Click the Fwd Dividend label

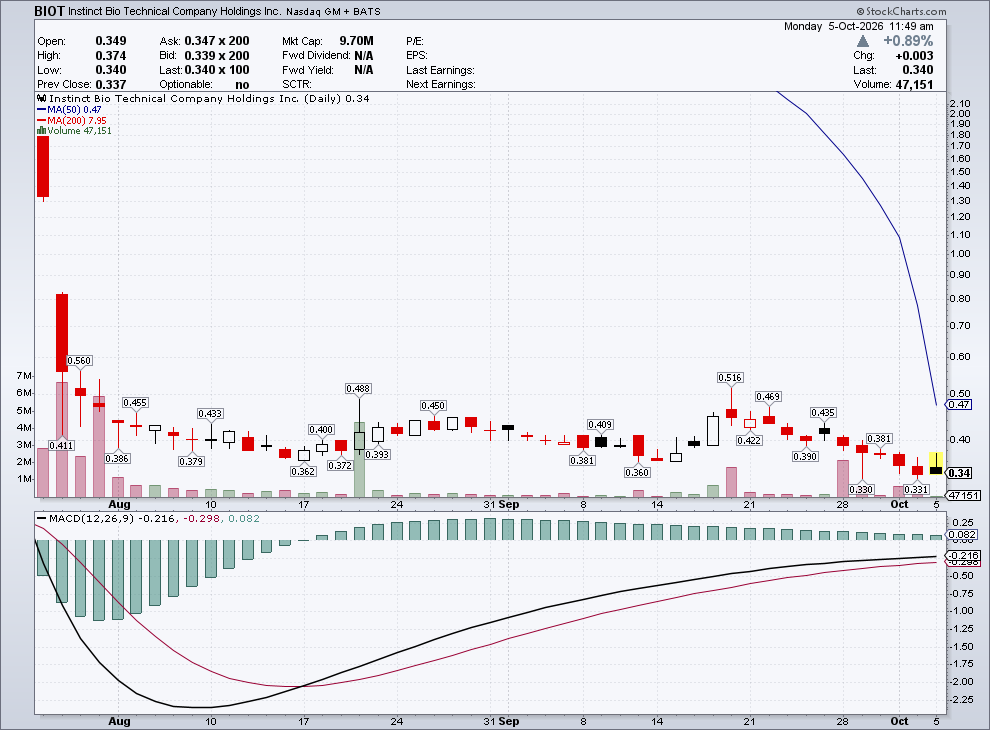click(317, 56)
